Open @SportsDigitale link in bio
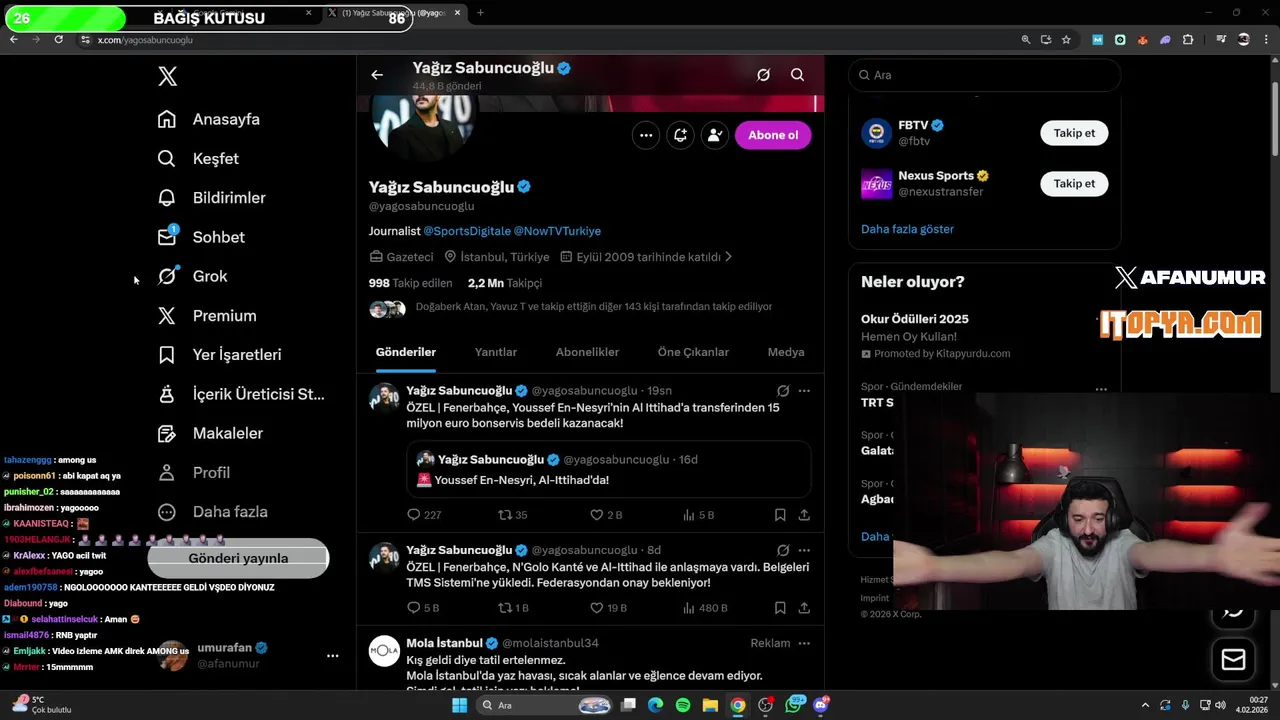Viewport: 1280px width, 720px height. pyautogui.click(x=467, y=231)
